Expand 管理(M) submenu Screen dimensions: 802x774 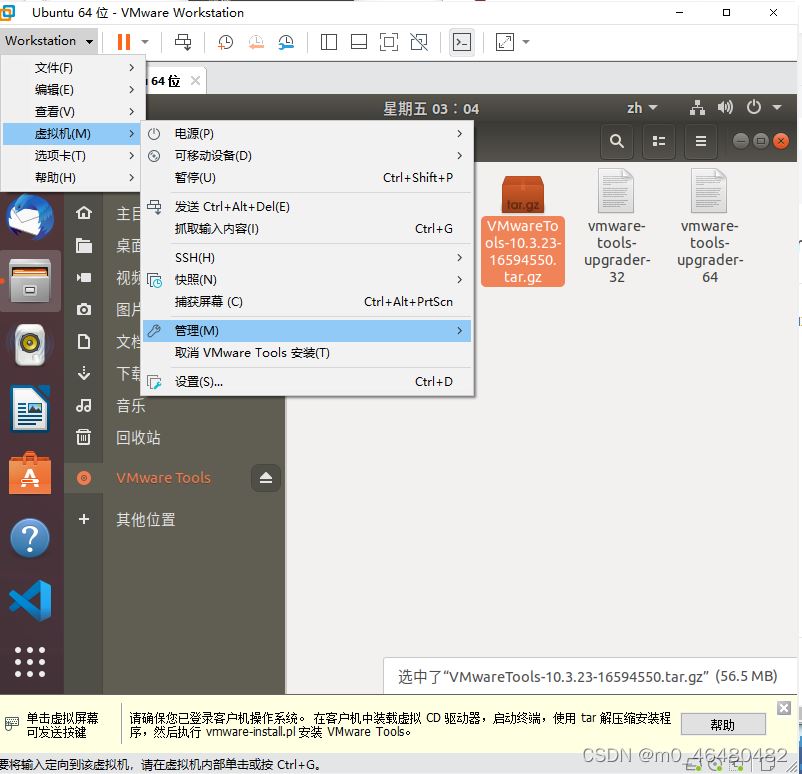click(307, 330)
